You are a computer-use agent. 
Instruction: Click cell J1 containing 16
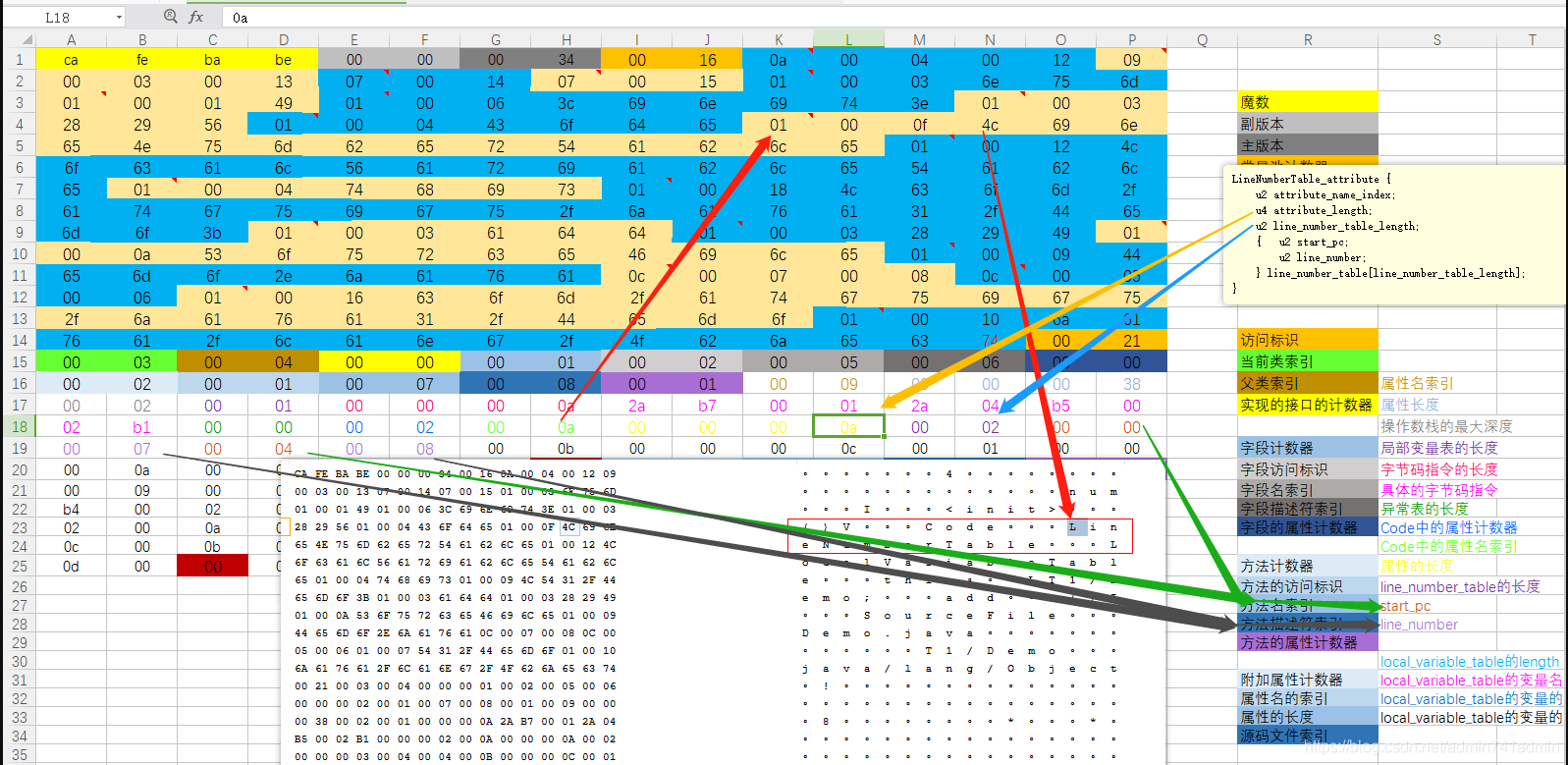tap(708, 60)
